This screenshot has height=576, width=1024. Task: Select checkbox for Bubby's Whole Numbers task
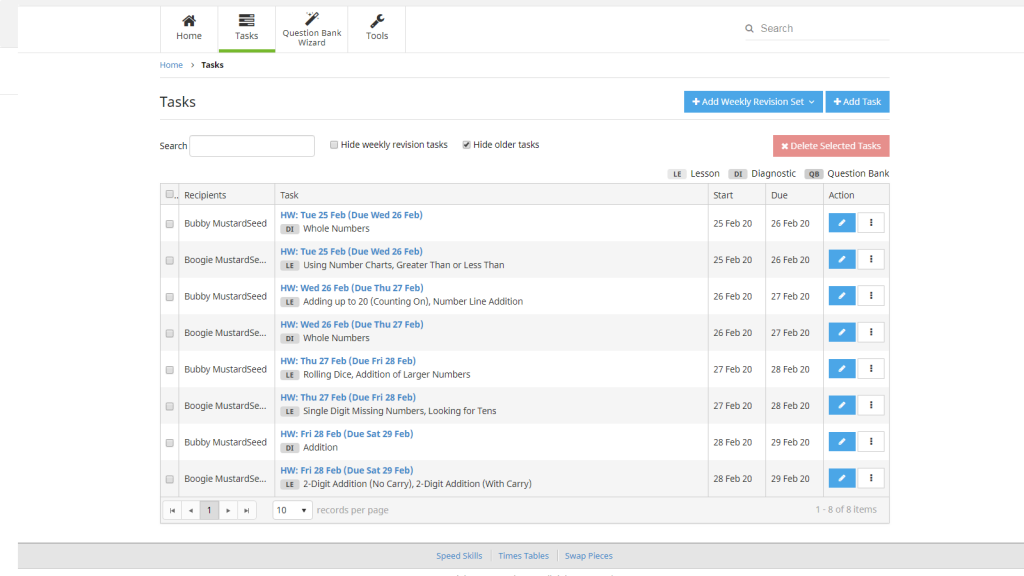pos(170,224)
